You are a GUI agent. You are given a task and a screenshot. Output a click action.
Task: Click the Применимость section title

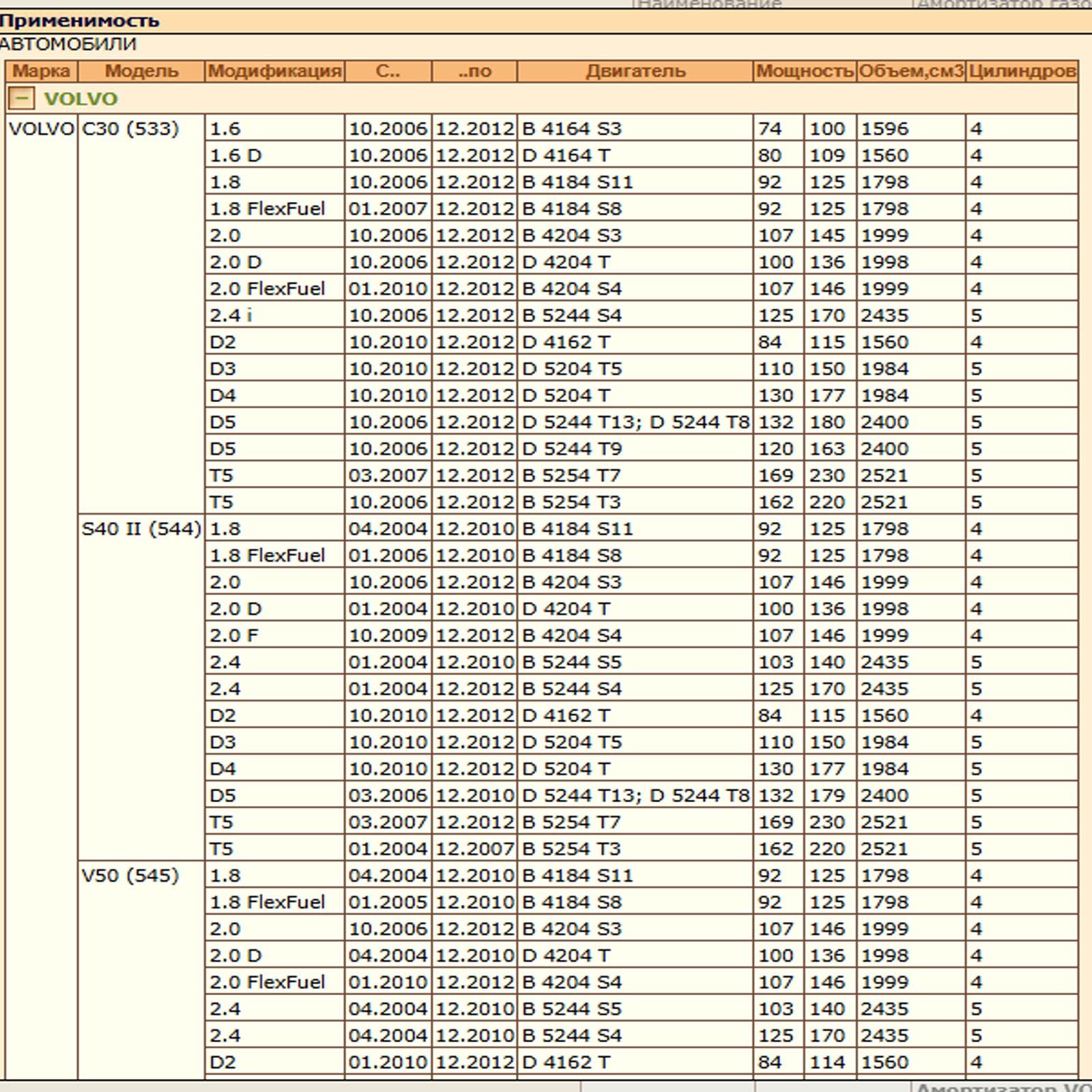[x=80, y=20]
